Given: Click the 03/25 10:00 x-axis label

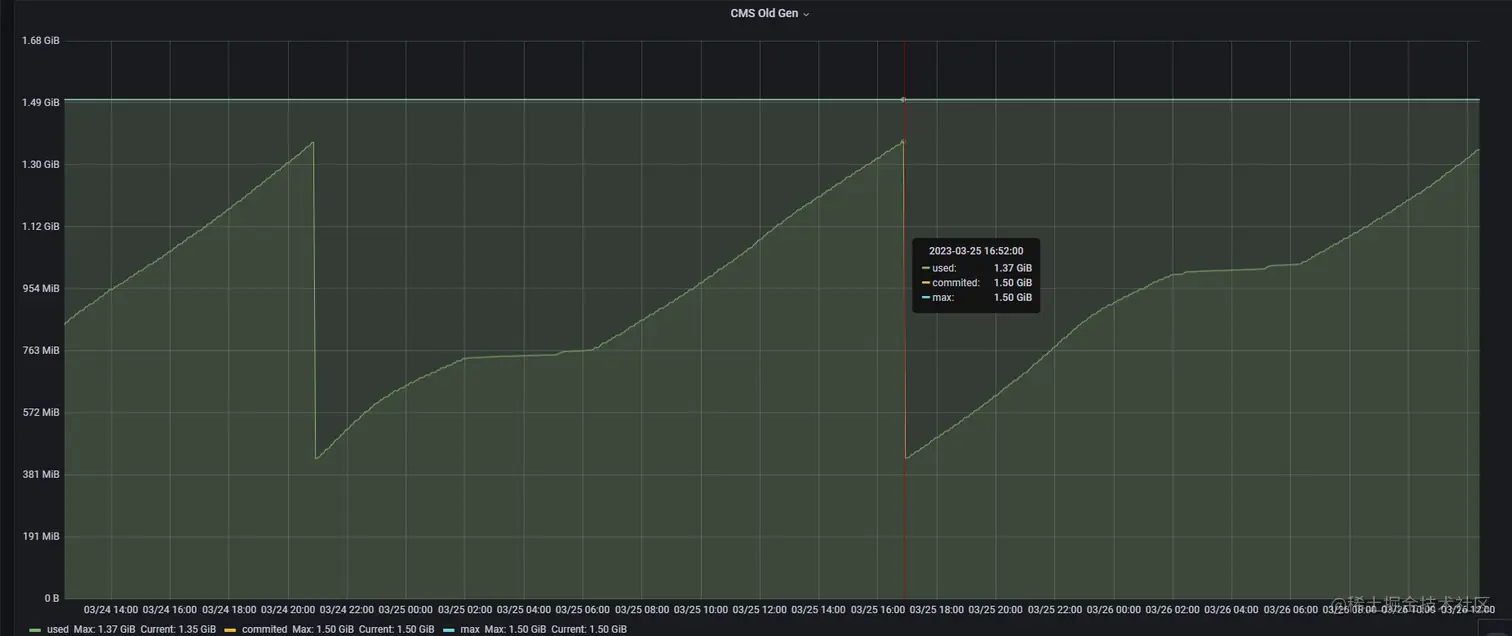Looking at the screenshot, I should (x=701, y=609).
